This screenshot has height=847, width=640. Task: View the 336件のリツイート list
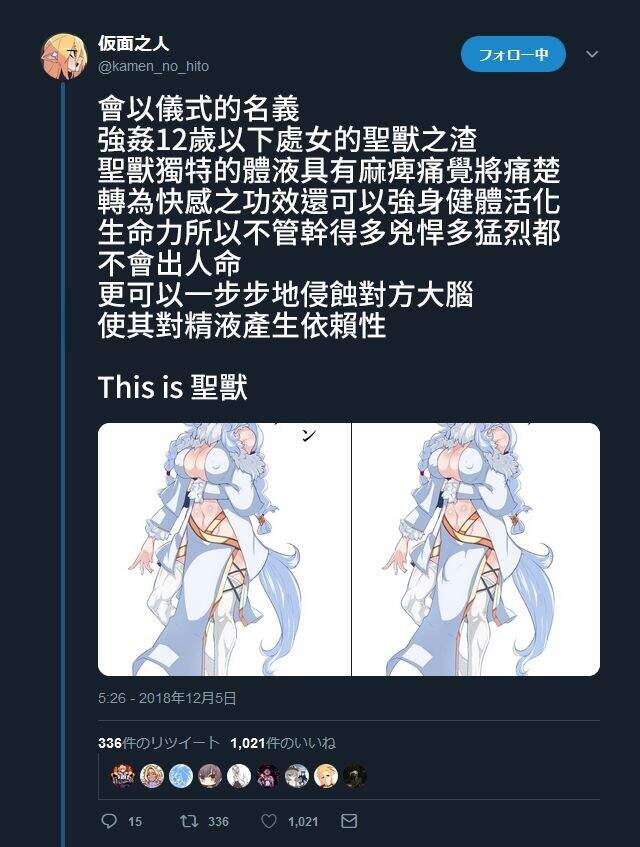coord(159,743)
